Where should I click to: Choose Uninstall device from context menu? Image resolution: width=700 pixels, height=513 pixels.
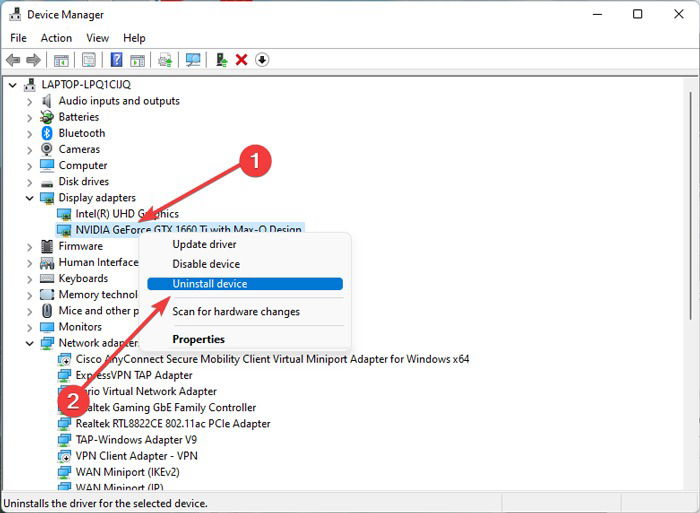tap(245, 284)
